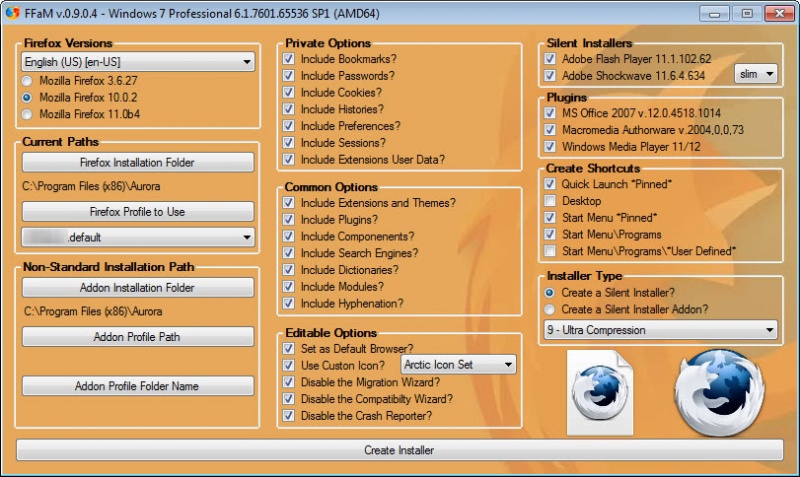Click path text under Firefox Installation Folder
This screenshot has width=800, height=477.
91,186
